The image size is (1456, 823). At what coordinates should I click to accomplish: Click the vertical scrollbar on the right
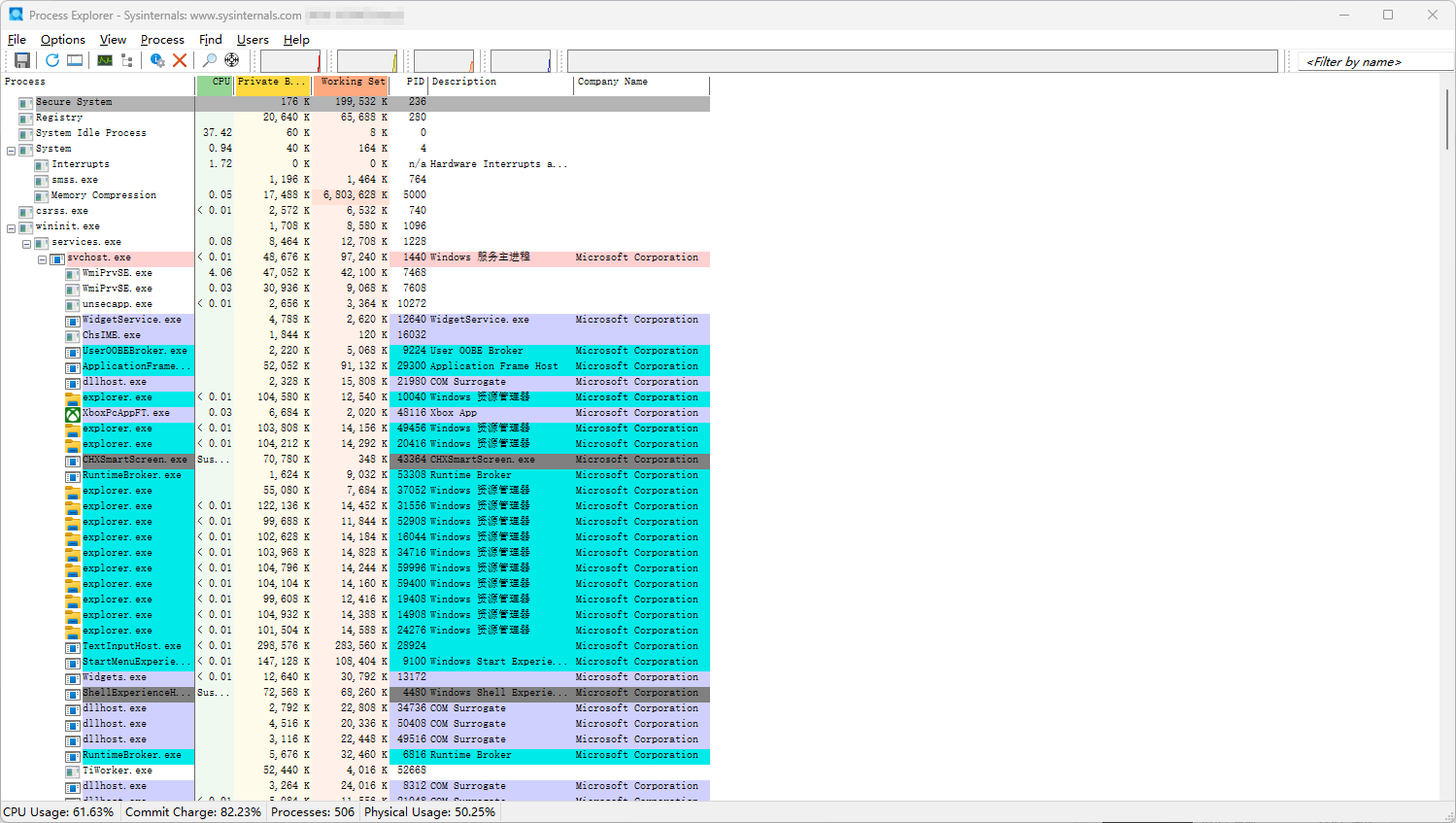1448,117
